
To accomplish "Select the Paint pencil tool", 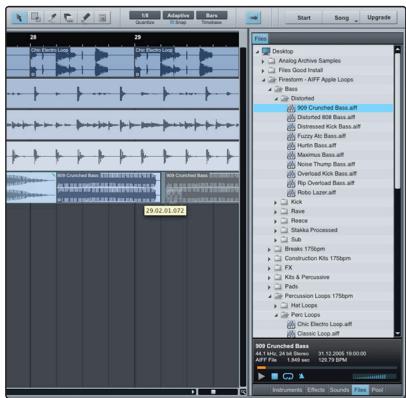I will (86, 17).
